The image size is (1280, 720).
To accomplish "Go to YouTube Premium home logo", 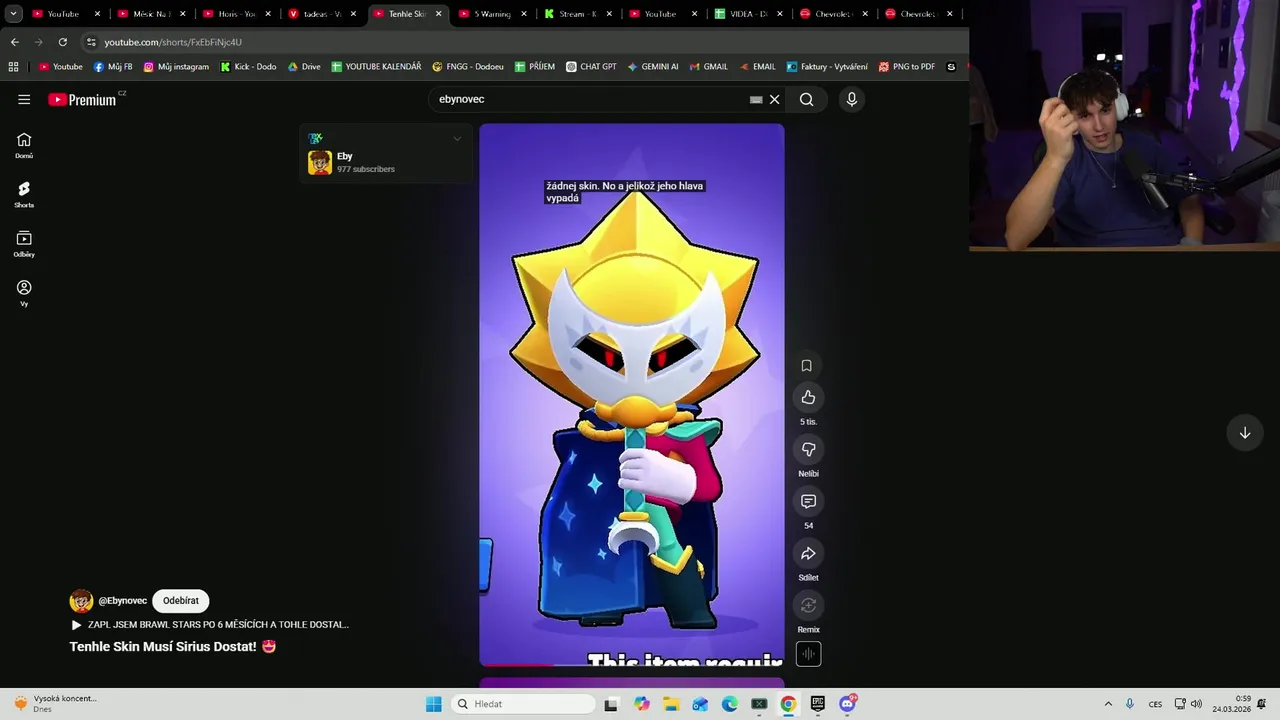I will pyautogui.click(x=82, y=99).
